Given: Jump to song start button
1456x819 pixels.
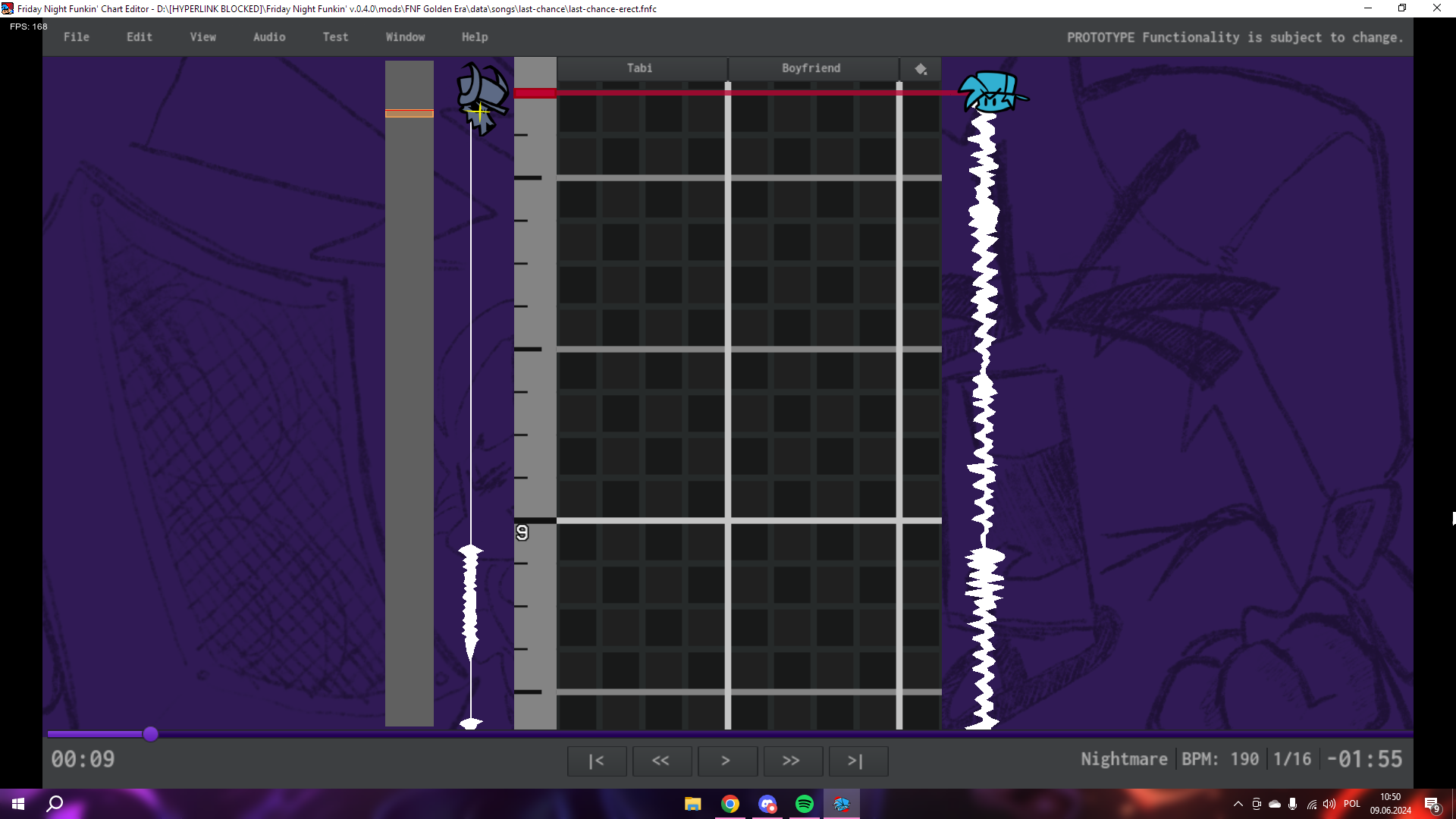Looking at the screenshot, I should (x=597, y=761).
